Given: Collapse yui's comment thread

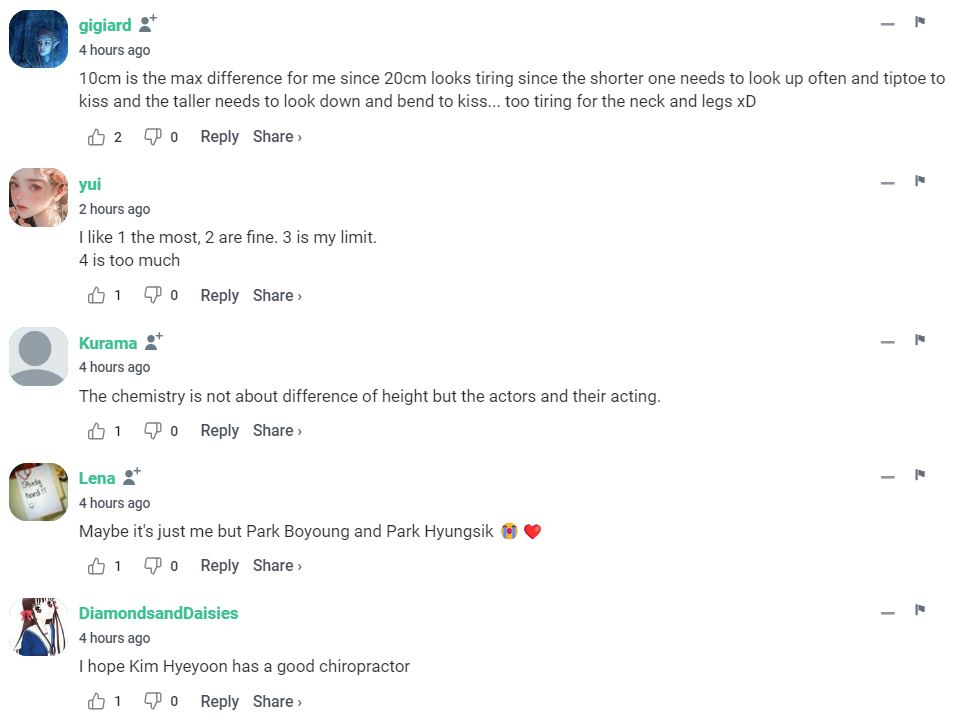Looking at the screenshot, I should (887, 183).
